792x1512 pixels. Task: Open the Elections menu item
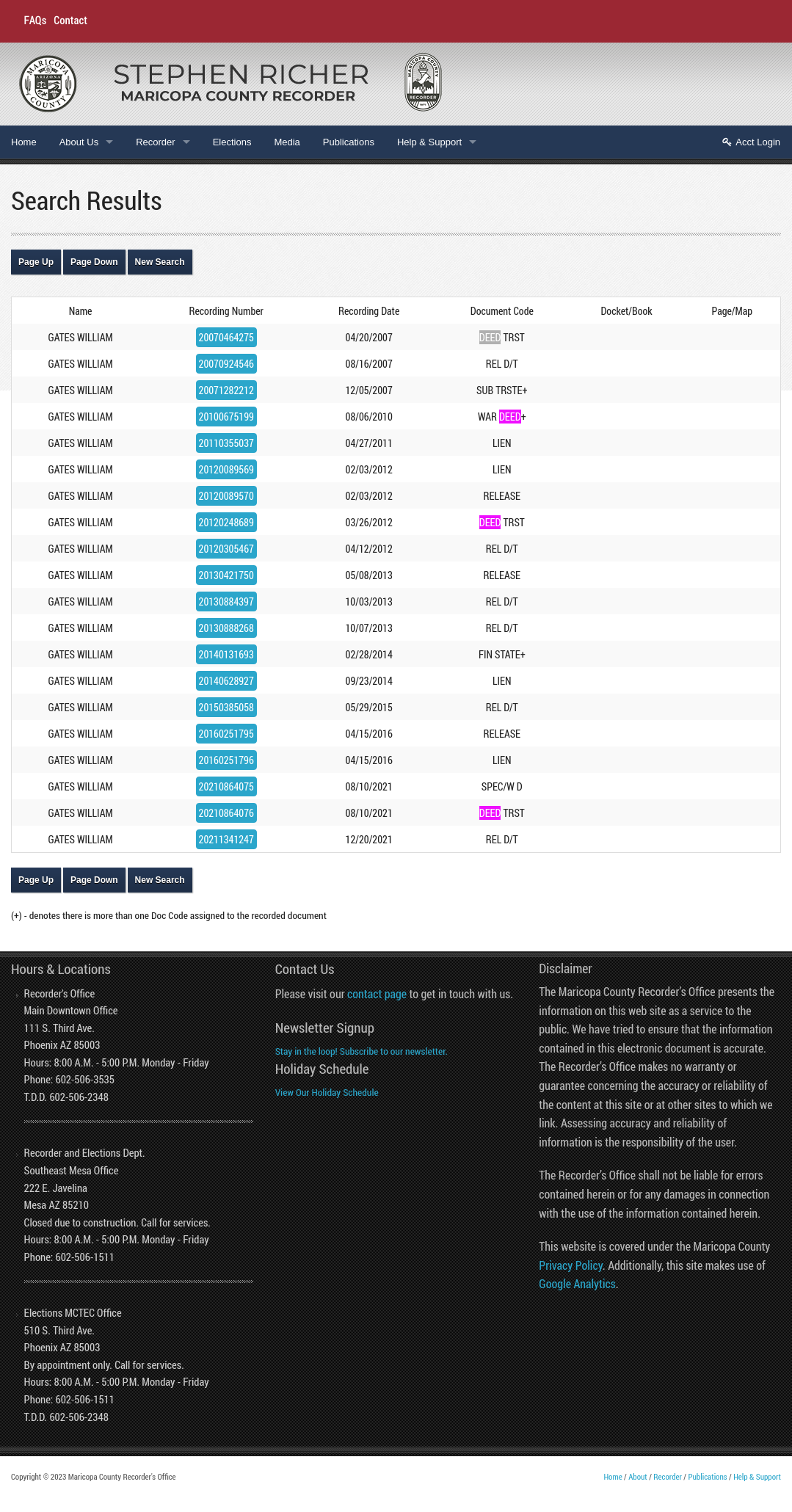coord(232,142)
